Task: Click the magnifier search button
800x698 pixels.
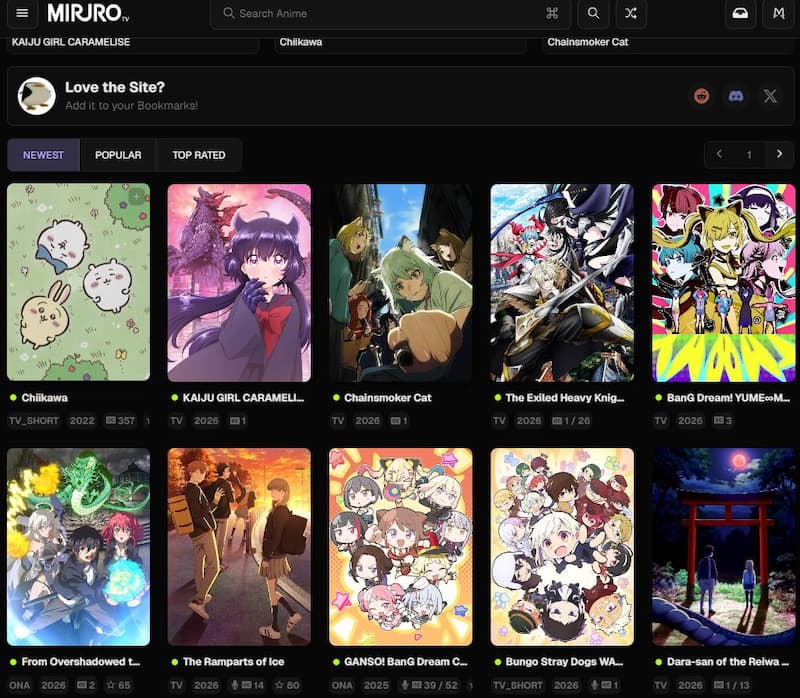Action: click(x=593, y=13)
